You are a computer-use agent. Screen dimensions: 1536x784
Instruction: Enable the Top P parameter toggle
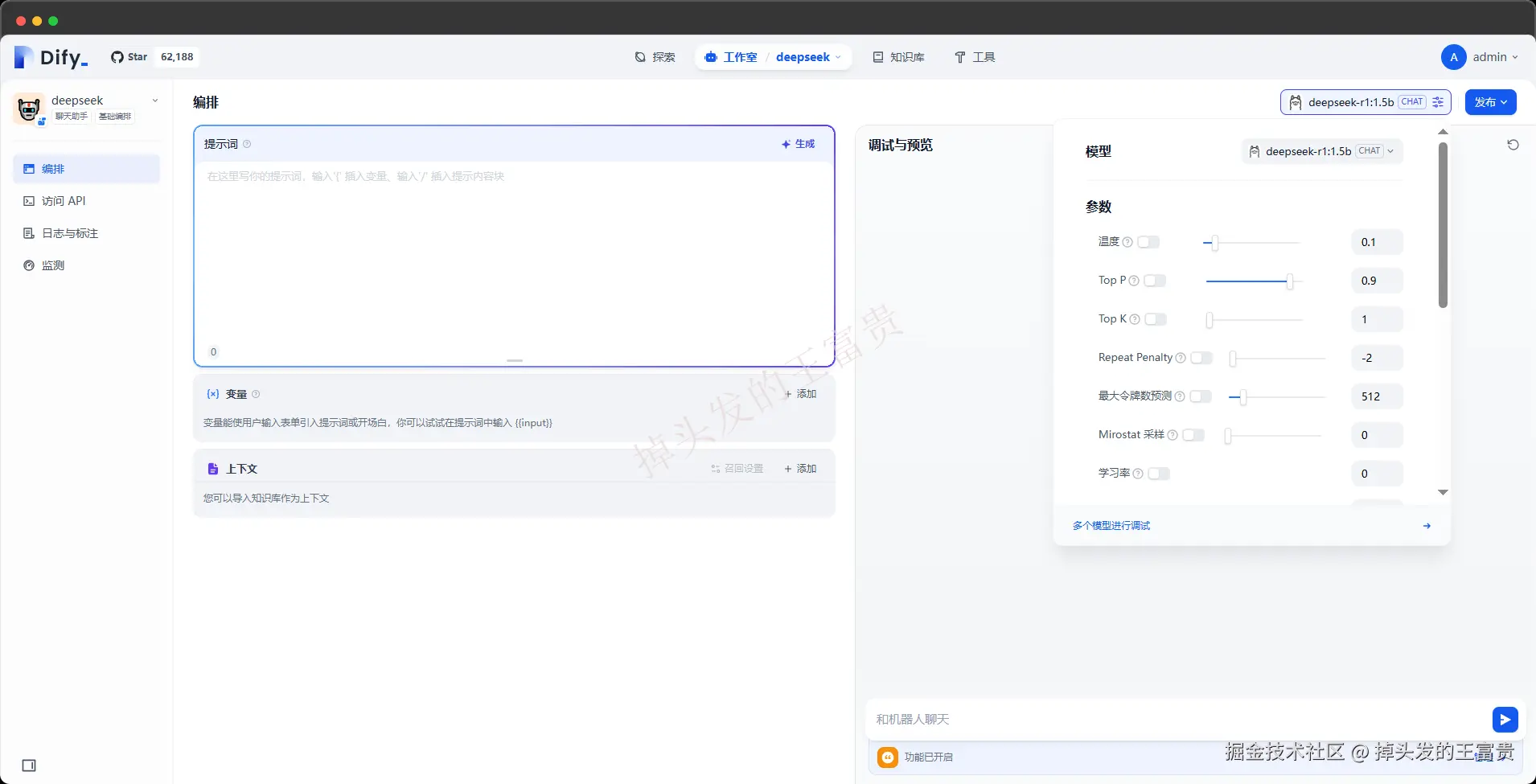click(x=1155, y=281)
